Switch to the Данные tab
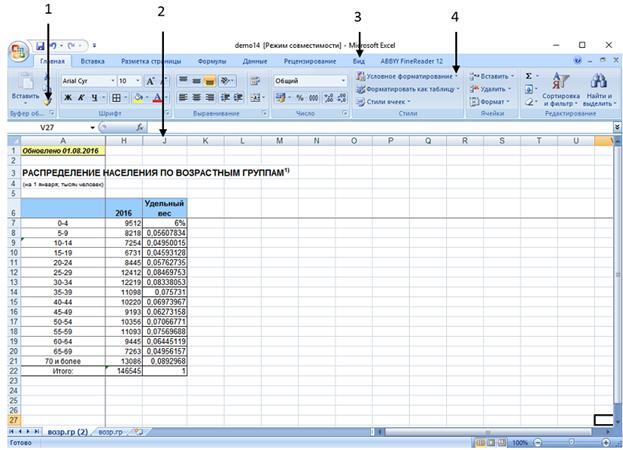623x450 pixels. [x=255, y=61]
